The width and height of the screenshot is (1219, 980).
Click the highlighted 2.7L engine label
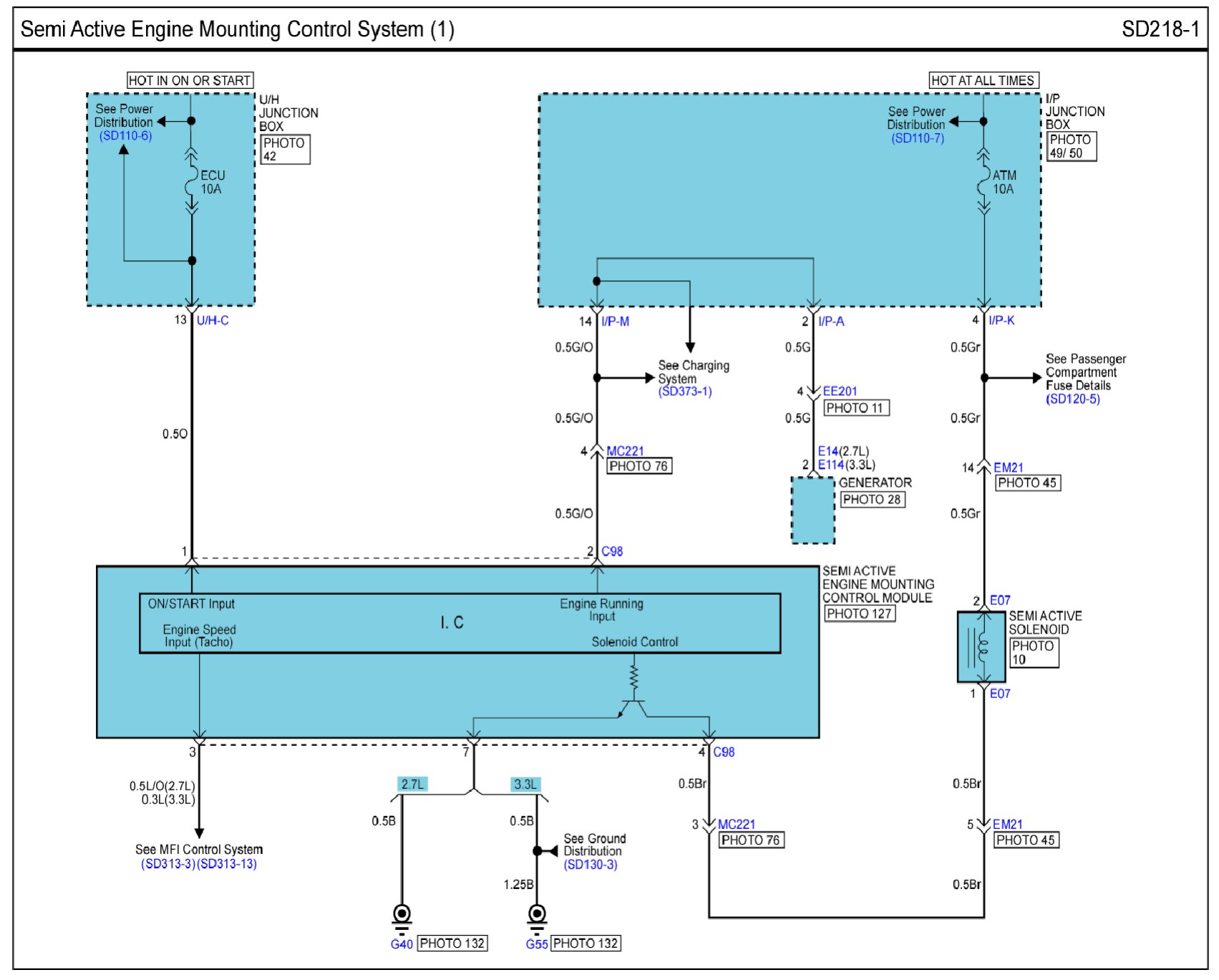(x=412, y=784)
